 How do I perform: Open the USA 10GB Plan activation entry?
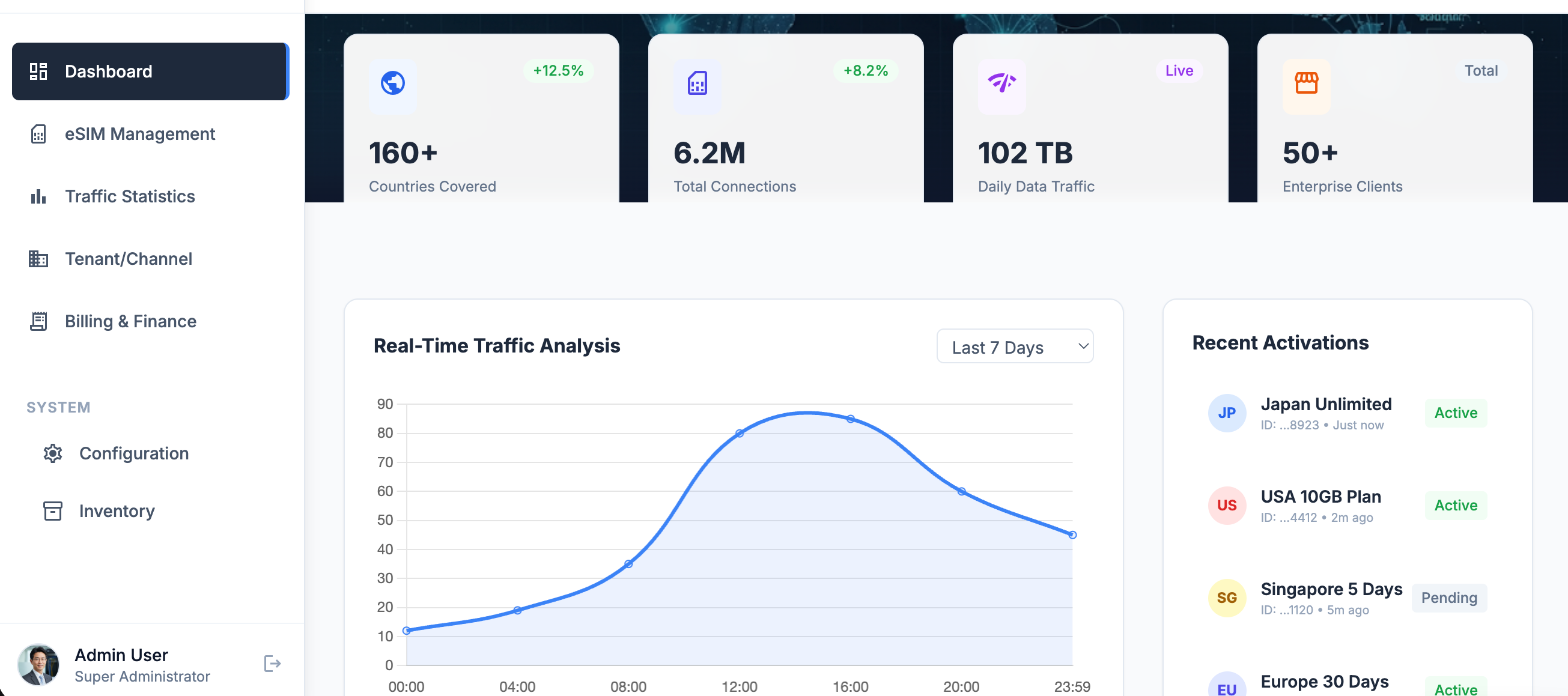pyautogui.click(x=1320, y=497)
